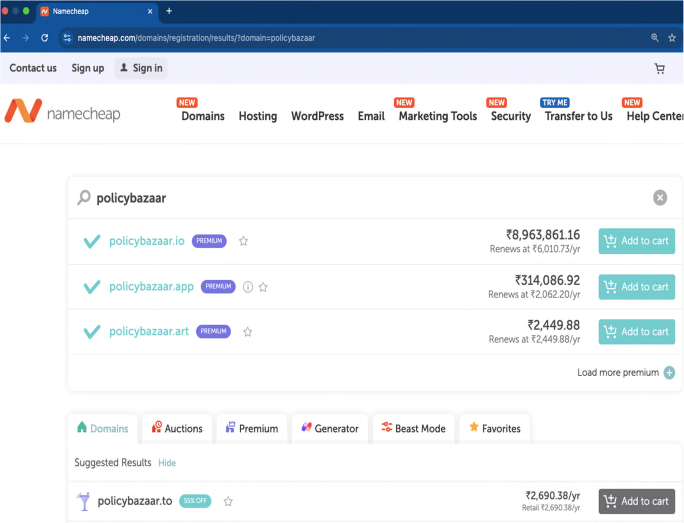Hide the Suggested Results section

(x=167, y=463)
